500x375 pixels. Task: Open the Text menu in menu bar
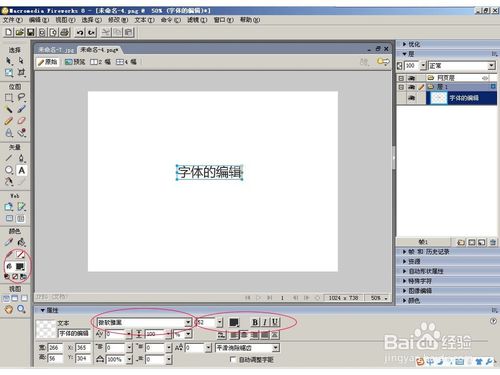click(x=144, y=20)
